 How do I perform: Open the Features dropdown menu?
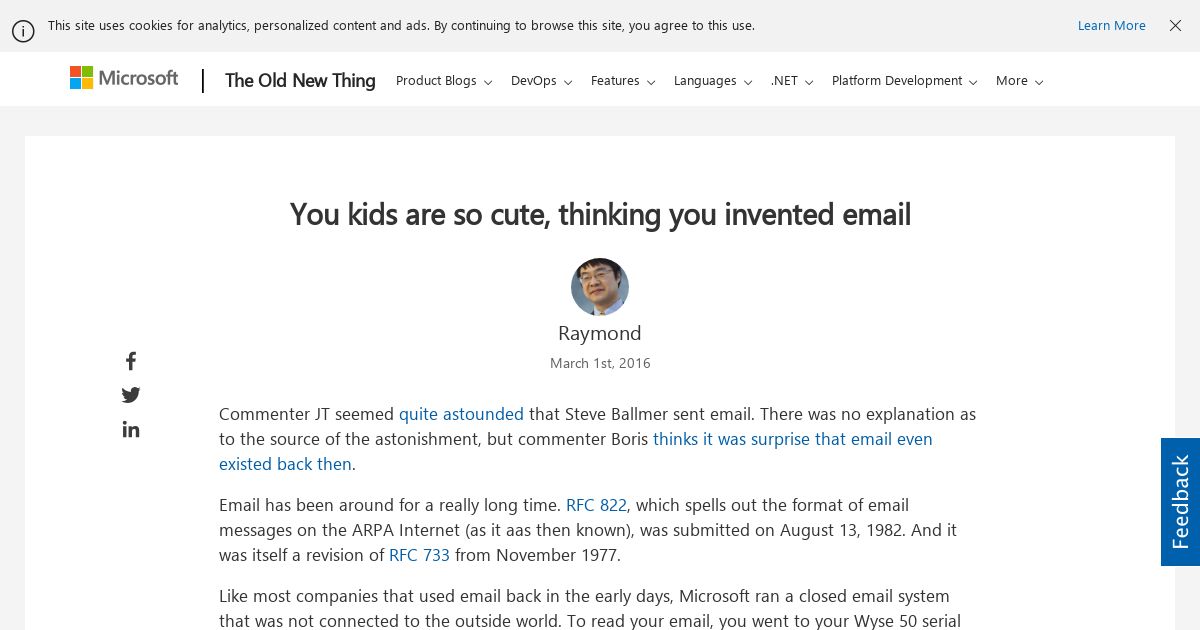623,81
